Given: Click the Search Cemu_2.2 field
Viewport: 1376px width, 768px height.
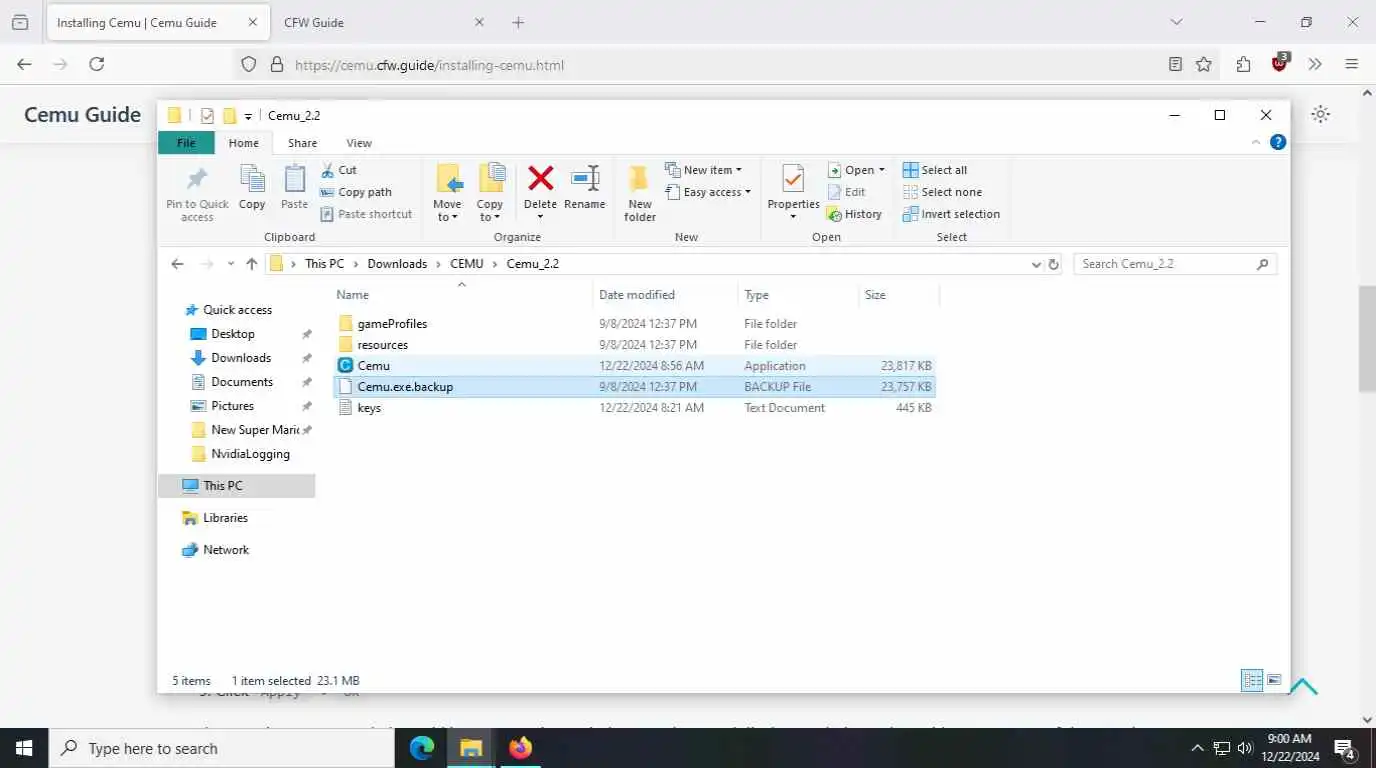Looking at the screenshot, I should pyautogui.click(x=1175, y=264).
